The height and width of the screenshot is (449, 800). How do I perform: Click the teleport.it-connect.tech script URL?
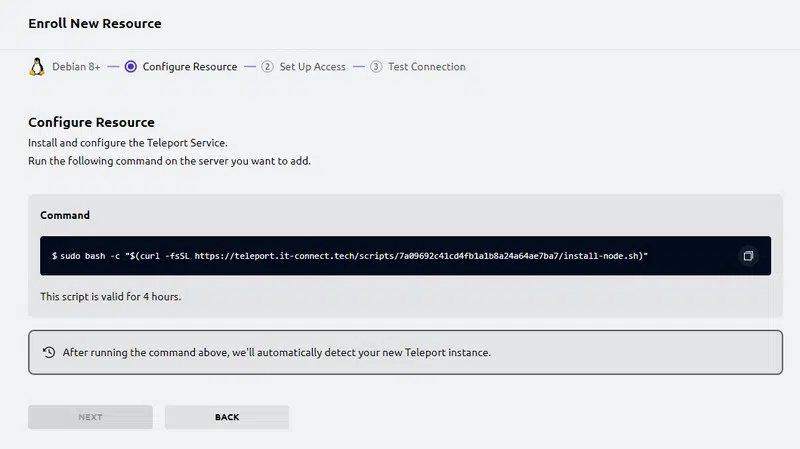[420, 256]
